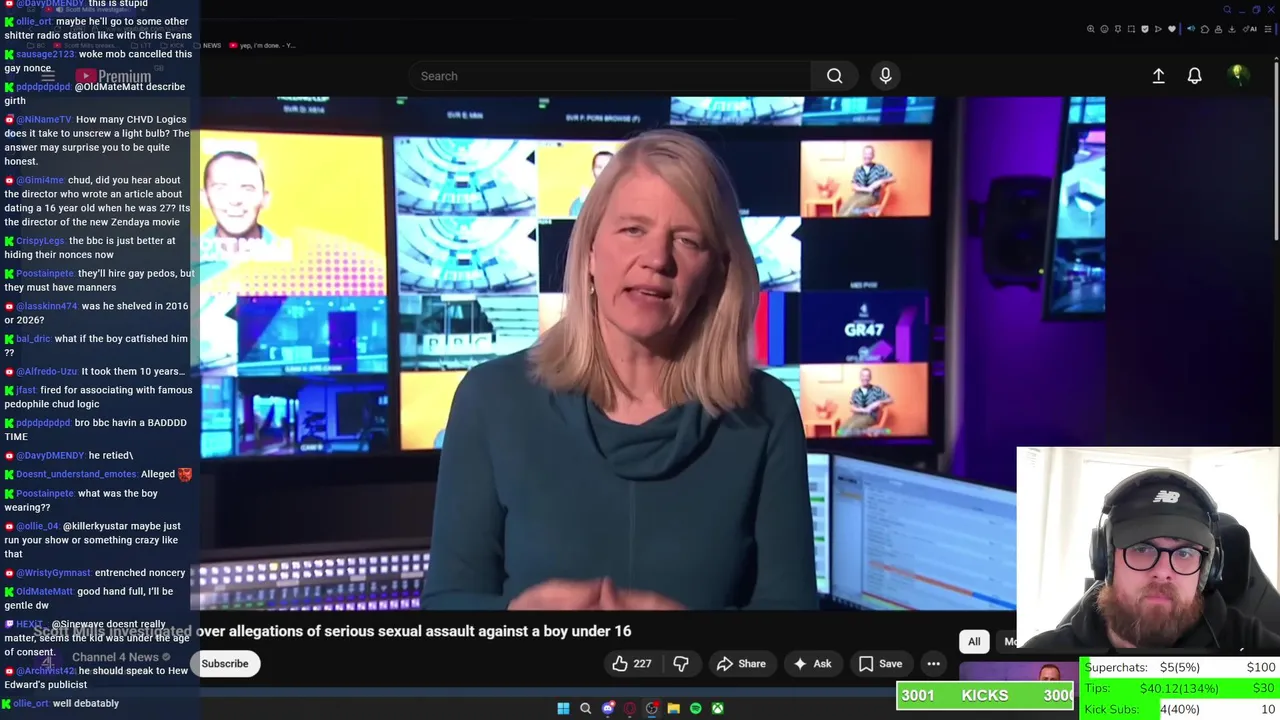Screen dimensions: 1280x720
Task: Like the video showing 227 likes
Action: 631,664
